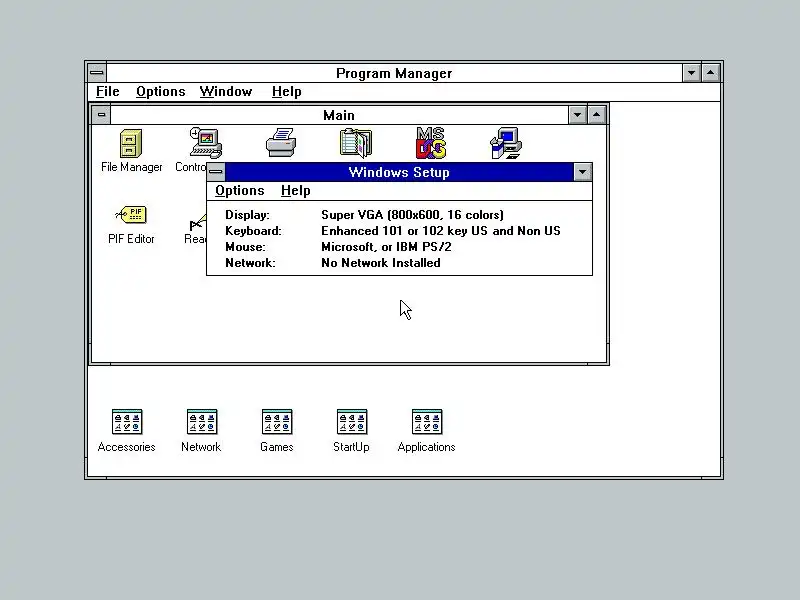This screenshot has width=800, height=600.
Task: Open the Games program group
Action: point(277,422)
